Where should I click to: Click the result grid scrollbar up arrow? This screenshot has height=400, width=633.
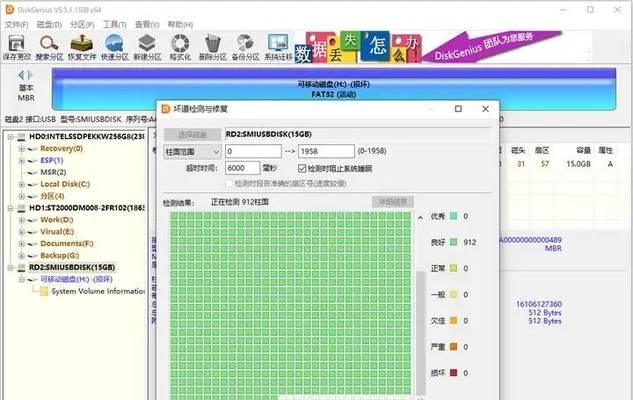[x=420, y=218]
